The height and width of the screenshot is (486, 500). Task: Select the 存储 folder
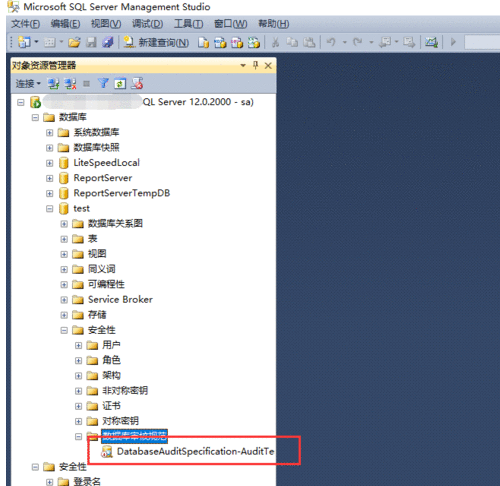tap(97, 315)
